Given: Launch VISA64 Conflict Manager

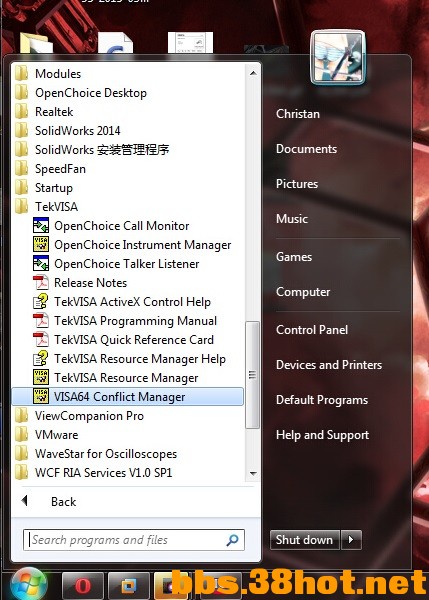Looking at the screenshot, I should click(x=128, y=397).
